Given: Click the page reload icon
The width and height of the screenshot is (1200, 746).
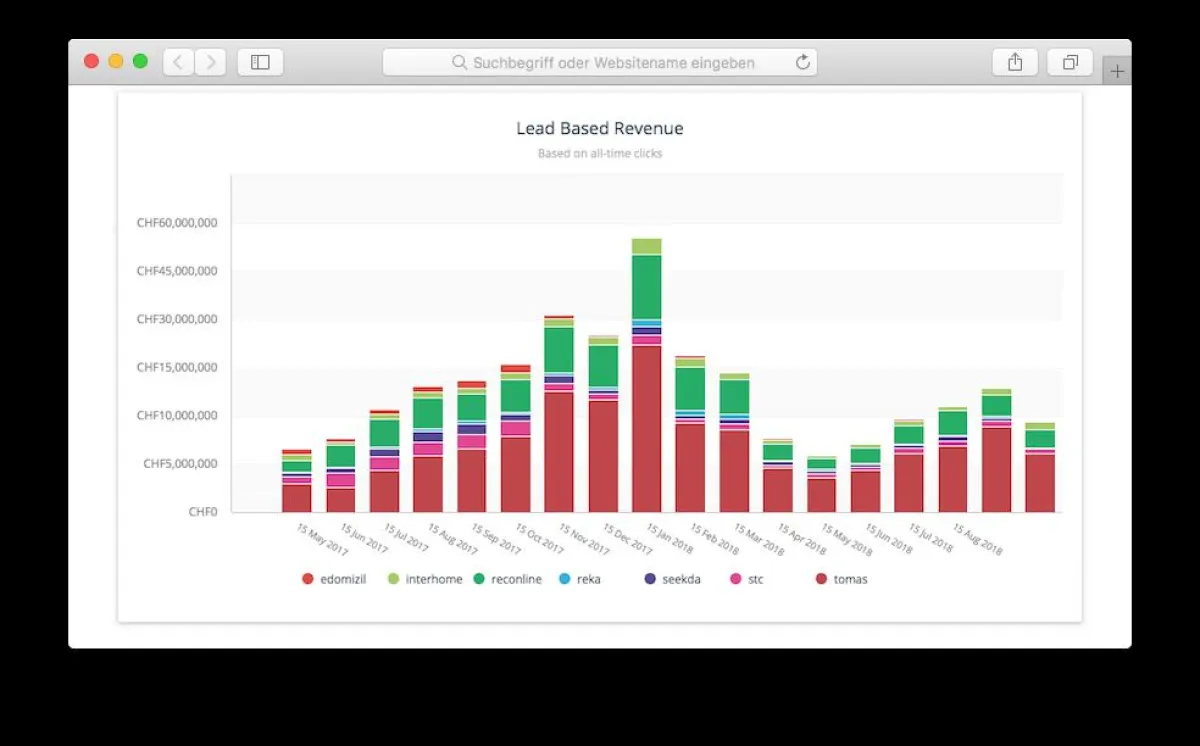Looking at the screenshot, I should pyautogui.click(x=802, y=62).
